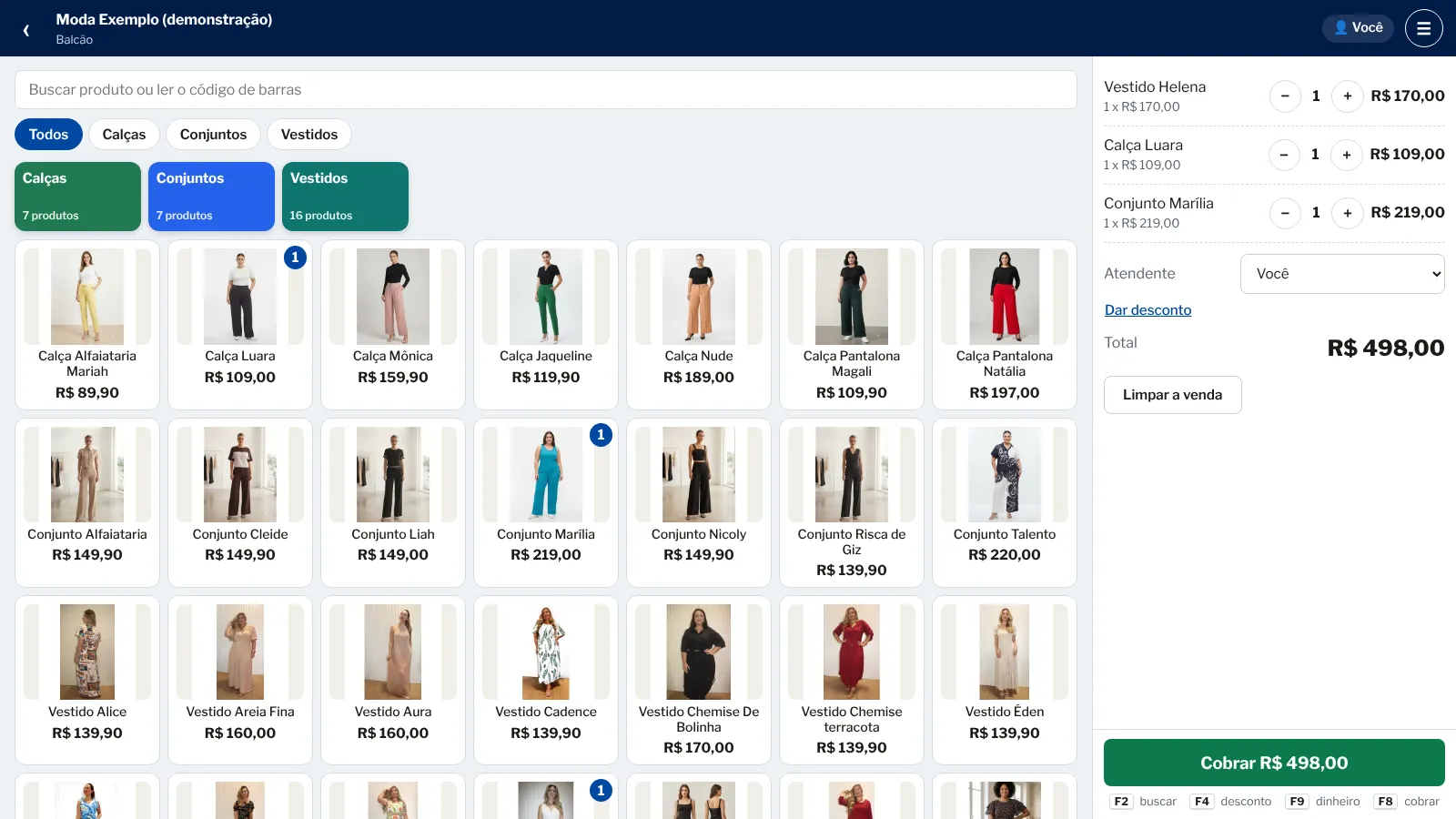Viewport: 1456px width, 819px height.
Task: Clear the sale with Limpar a venda
Action: pyautogui.click(x=1172, y=395)
